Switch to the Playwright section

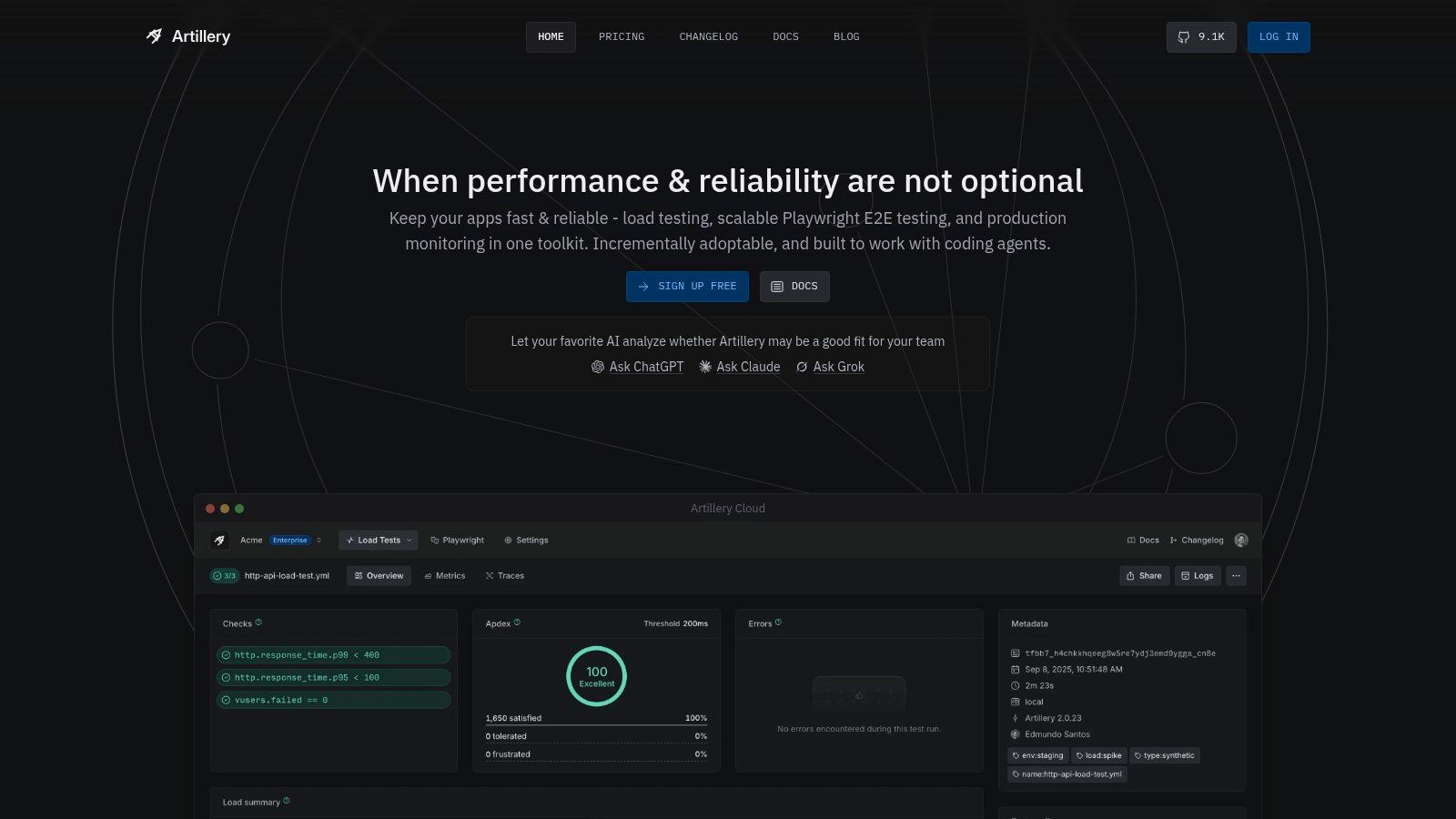(457, 541)
